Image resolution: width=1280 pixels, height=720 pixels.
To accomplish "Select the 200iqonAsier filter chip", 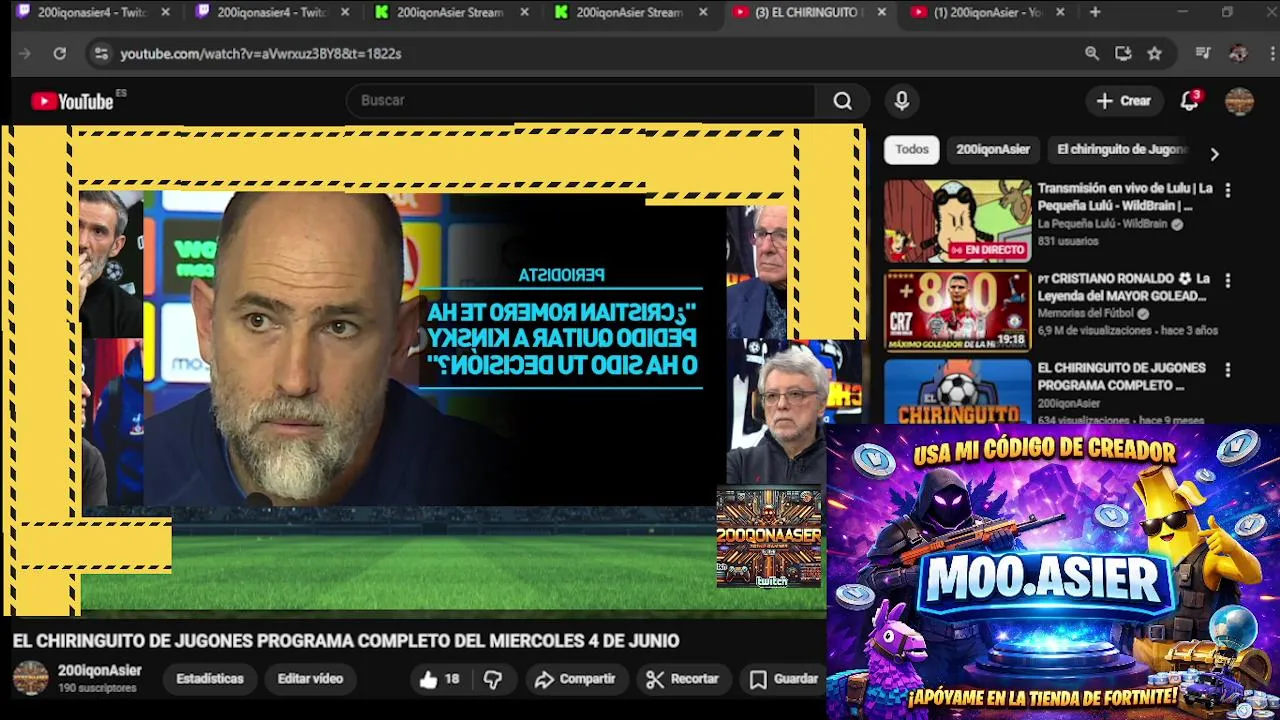I will [x=993, y=149].
